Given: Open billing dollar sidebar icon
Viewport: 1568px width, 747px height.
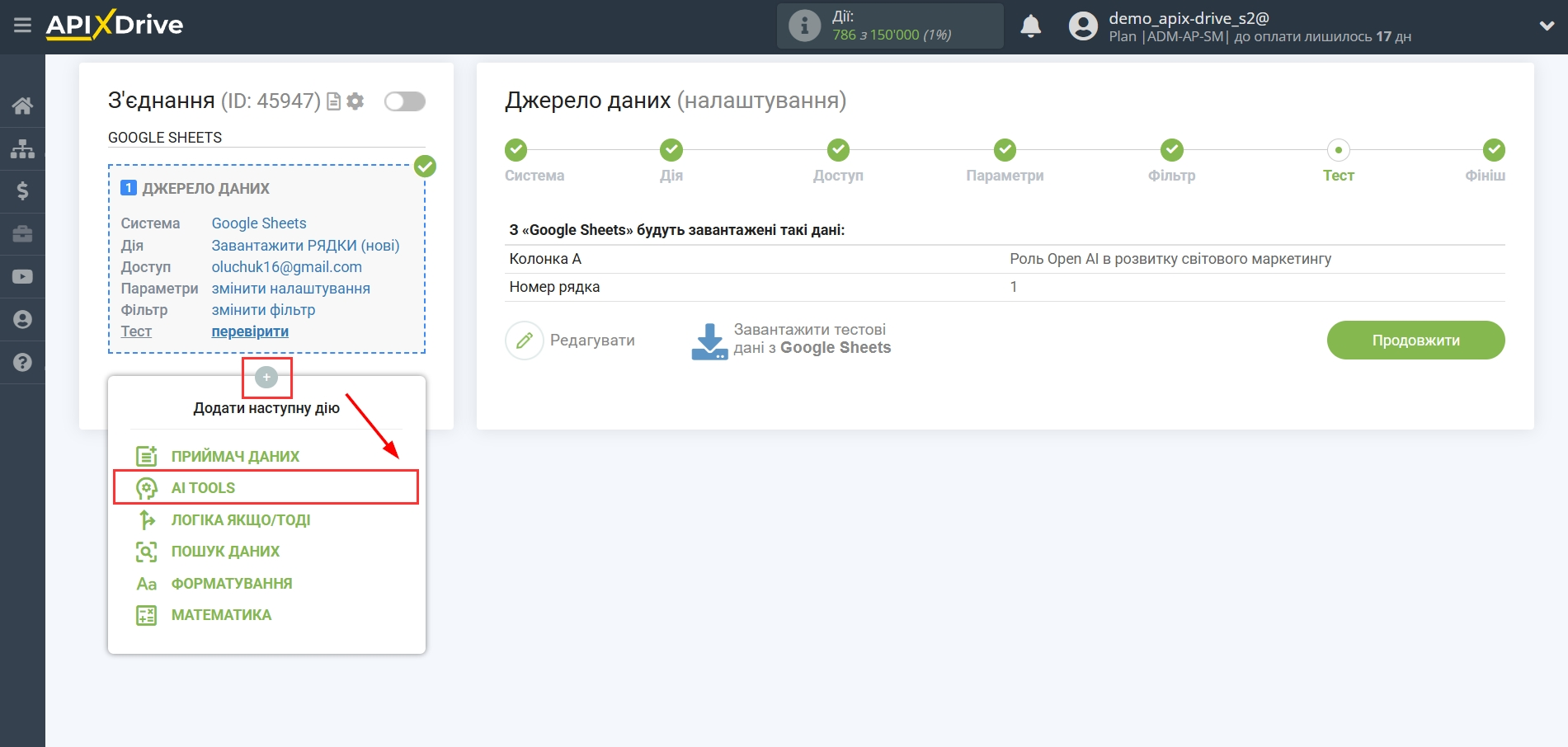Looking at the screenshot, I should point(22,191).
